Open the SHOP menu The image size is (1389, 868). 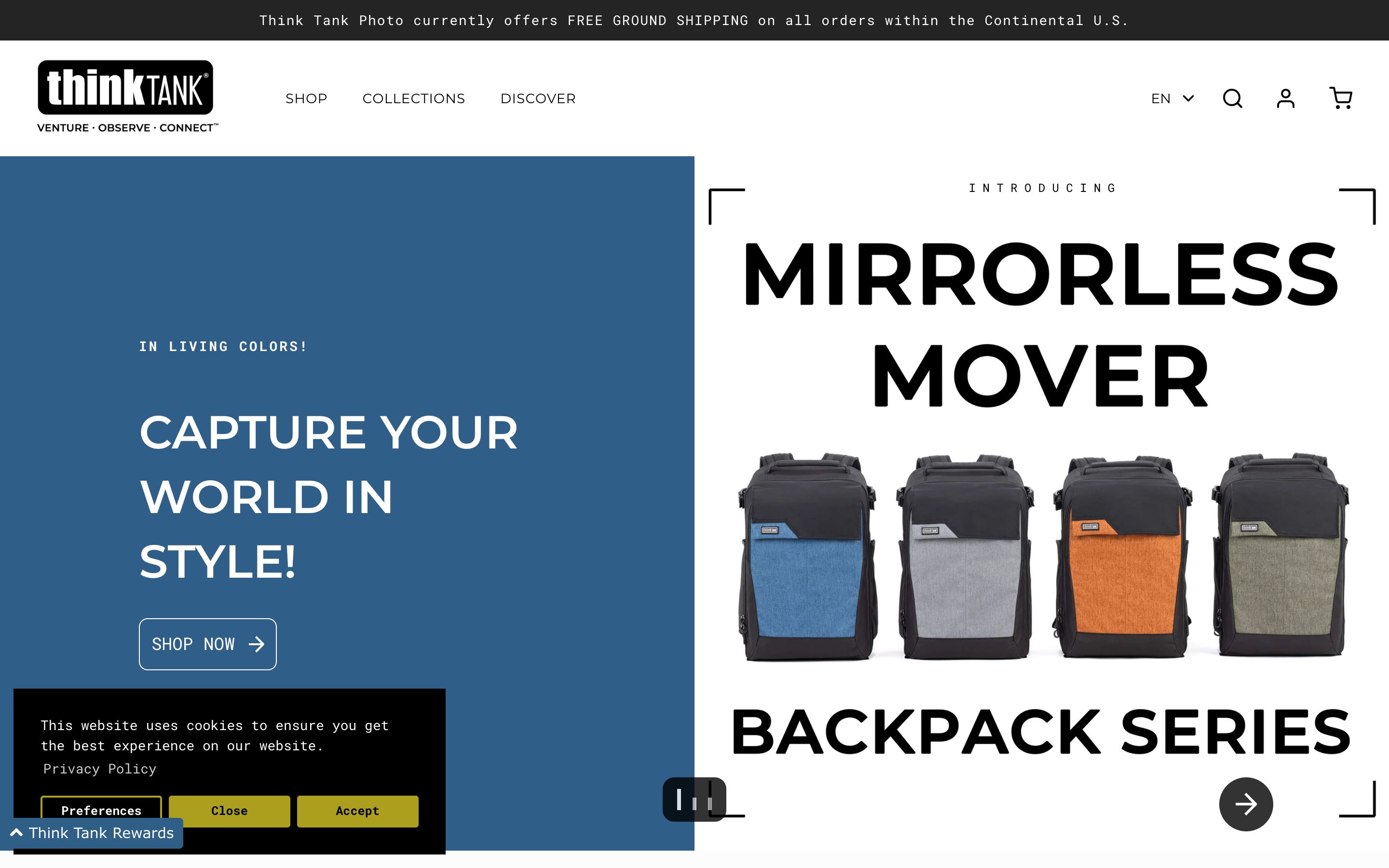pos(307,98)
